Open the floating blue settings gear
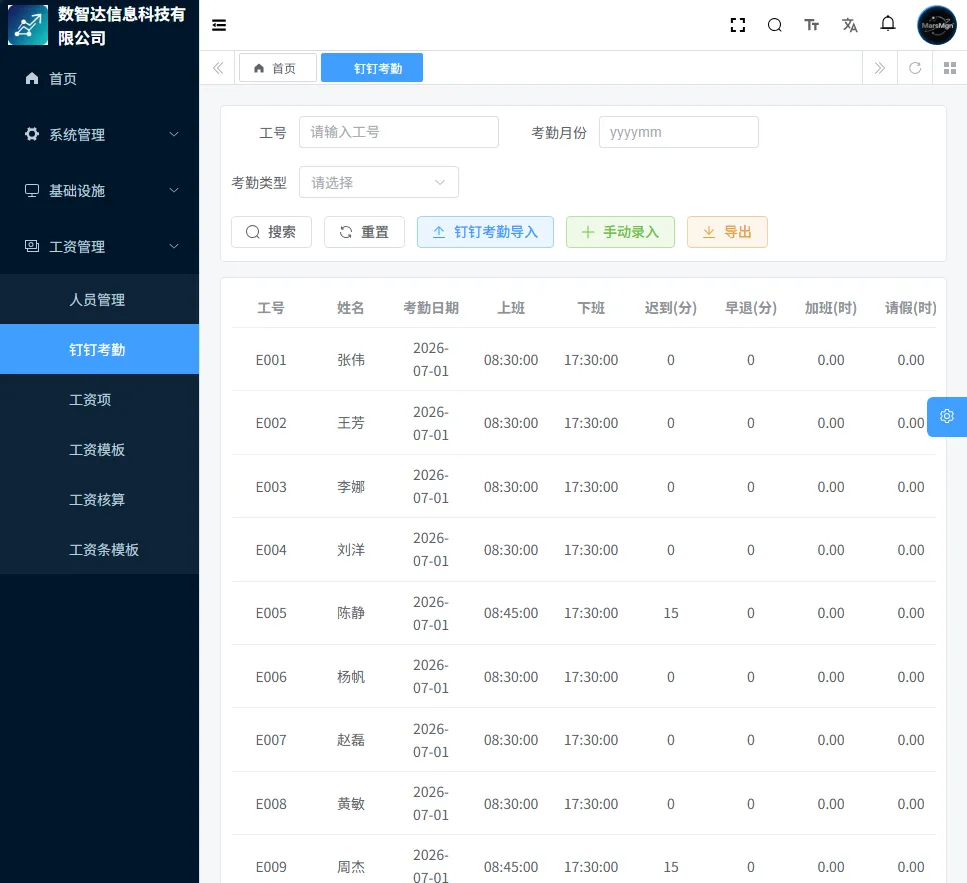This screenshot has width=967, height=883. coord(947,417)
